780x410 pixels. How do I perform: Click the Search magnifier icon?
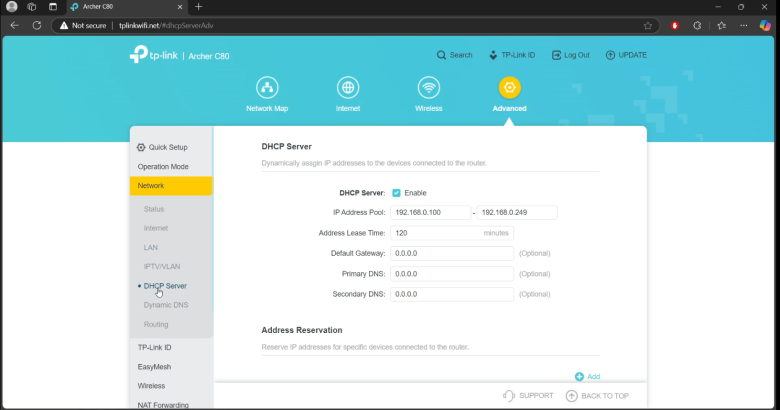pos(442,55)
